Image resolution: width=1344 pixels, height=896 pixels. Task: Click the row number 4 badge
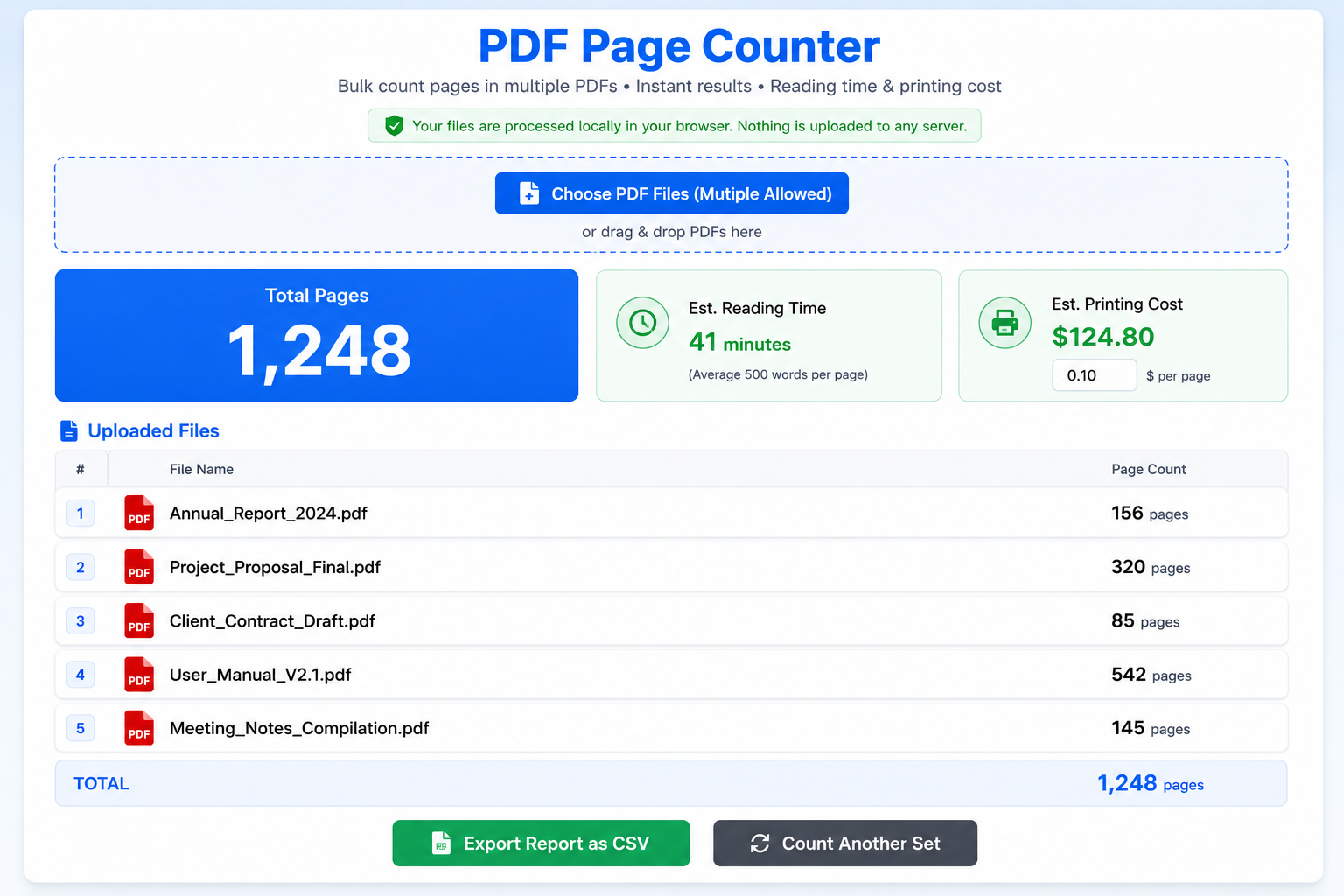click(x=80, y=675)
